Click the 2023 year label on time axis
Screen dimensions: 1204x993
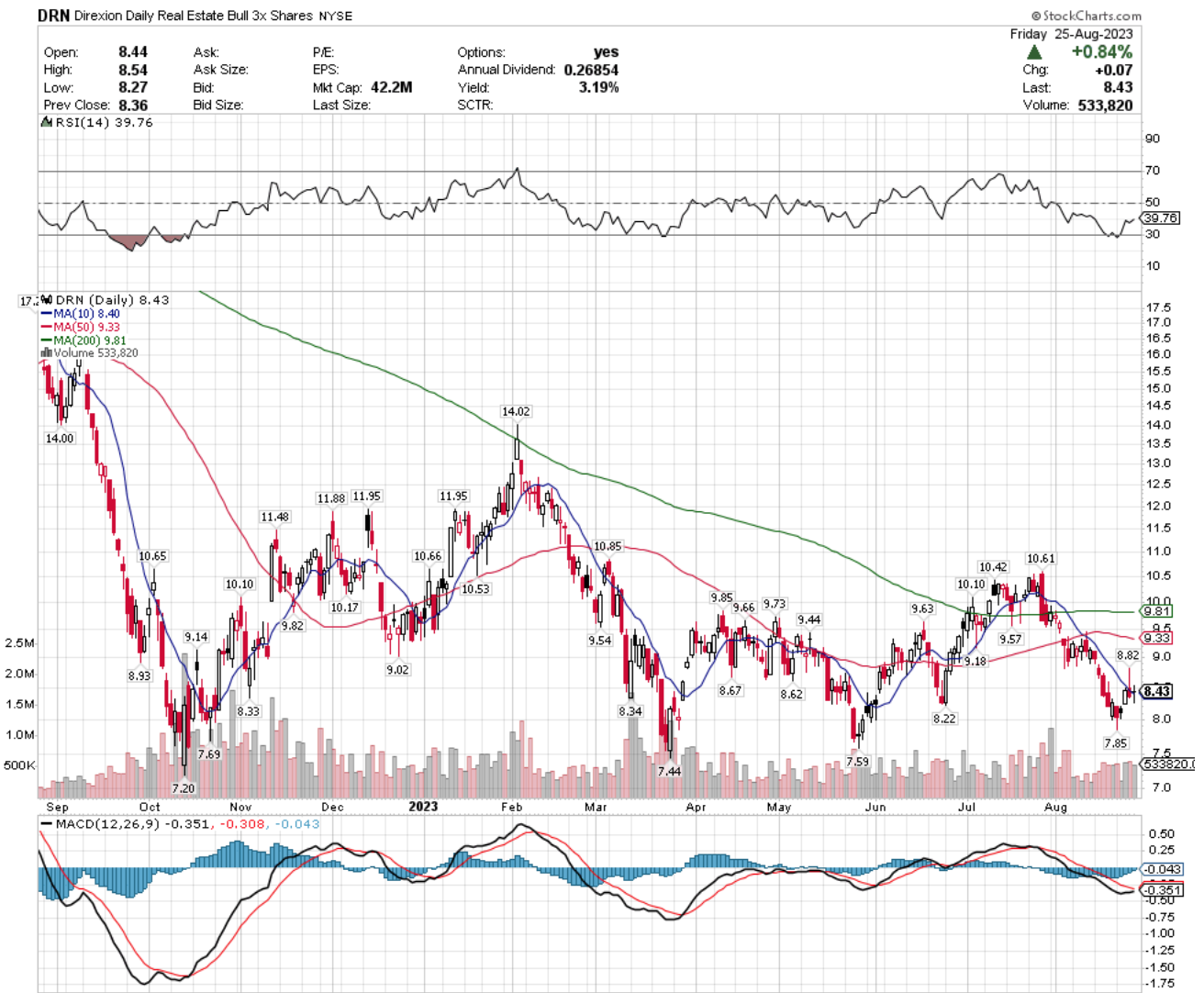tap(423, 807)
